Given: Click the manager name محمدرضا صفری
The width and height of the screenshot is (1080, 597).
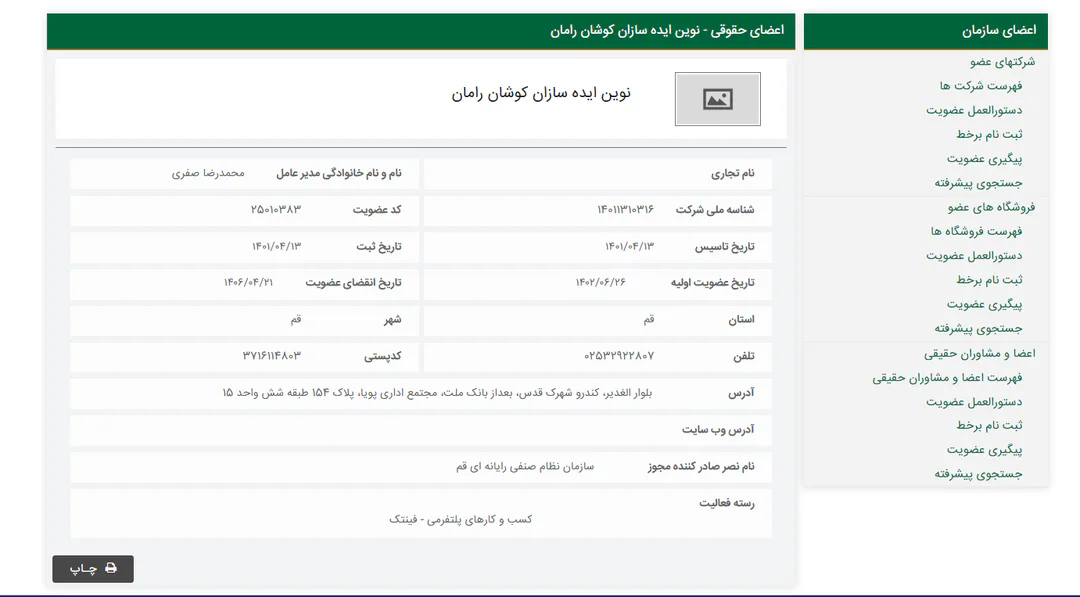Looking at the screenshot, I should click(208, 174).
